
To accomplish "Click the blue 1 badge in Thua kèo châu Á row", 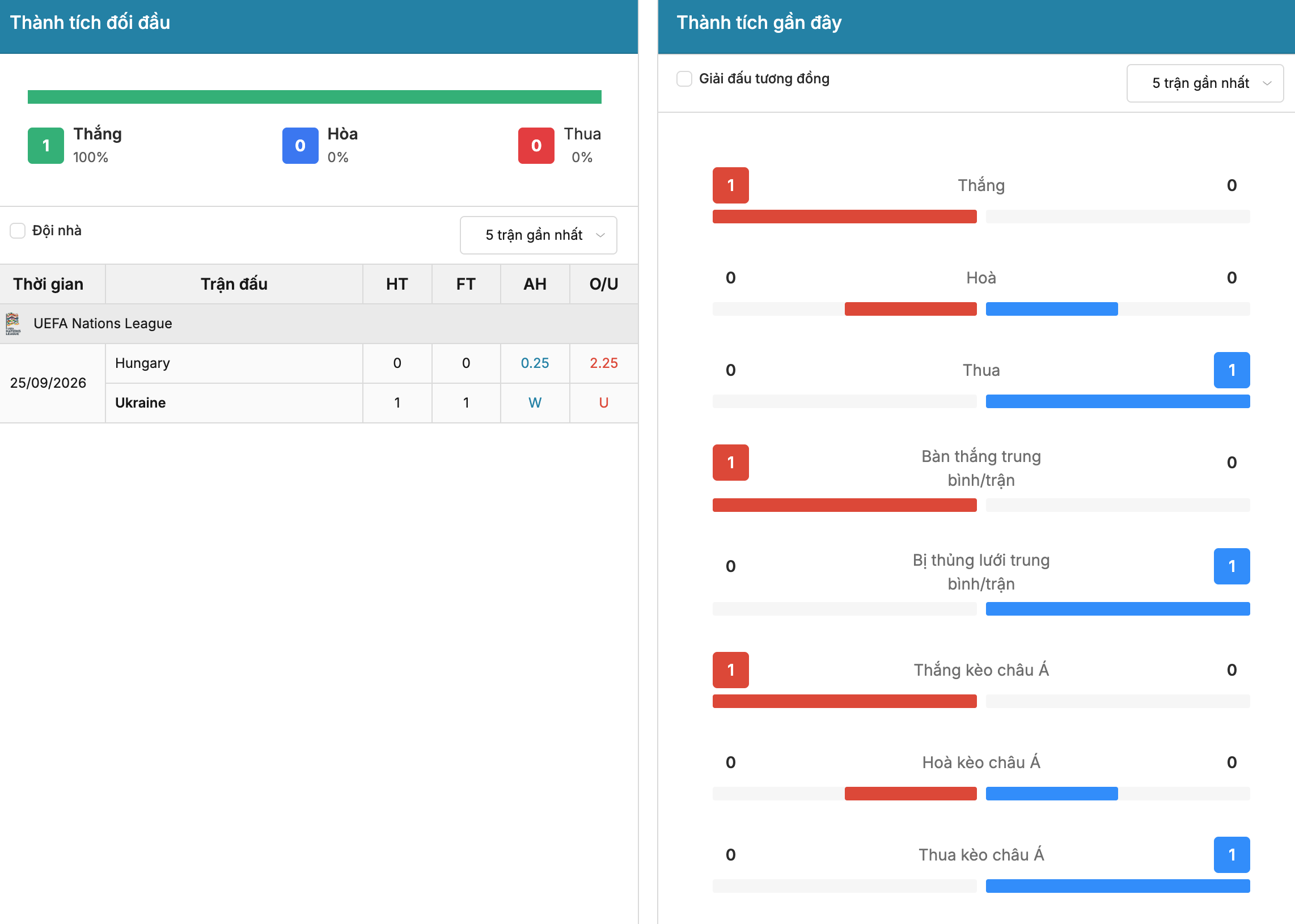I will (x=1232, y=855).
